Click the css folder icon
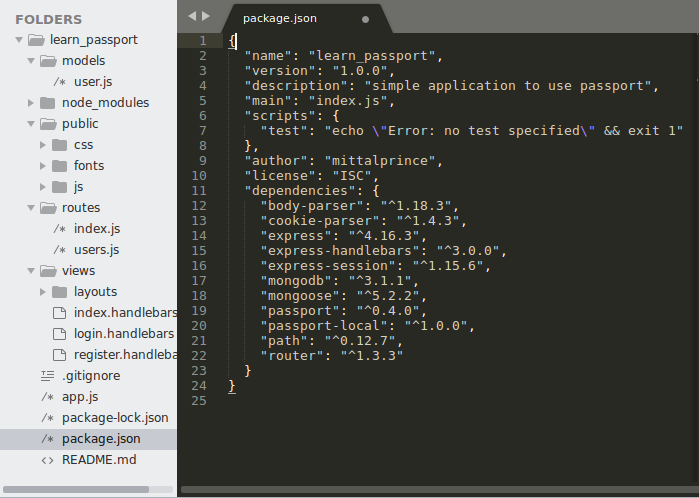The width and height of the screenshot is (699, 498). 60,145
